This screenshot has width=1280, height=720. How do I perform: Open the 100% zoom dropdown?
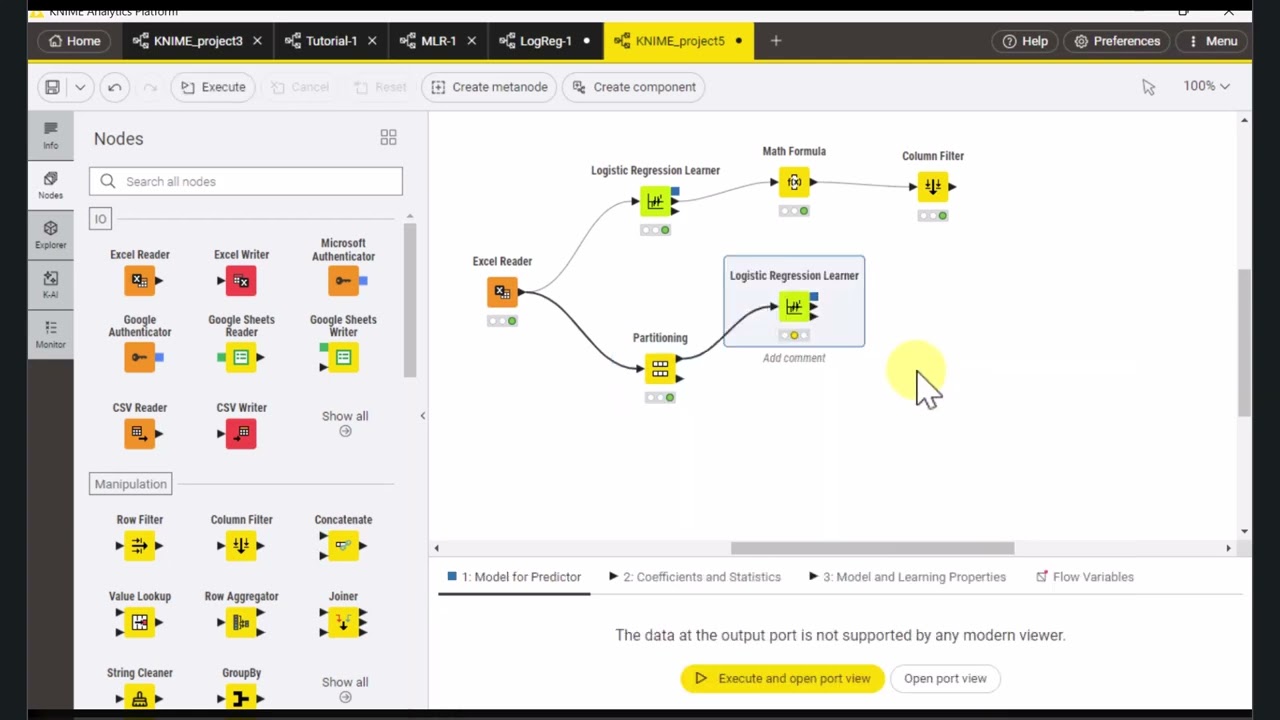[x=1206, y=86]
